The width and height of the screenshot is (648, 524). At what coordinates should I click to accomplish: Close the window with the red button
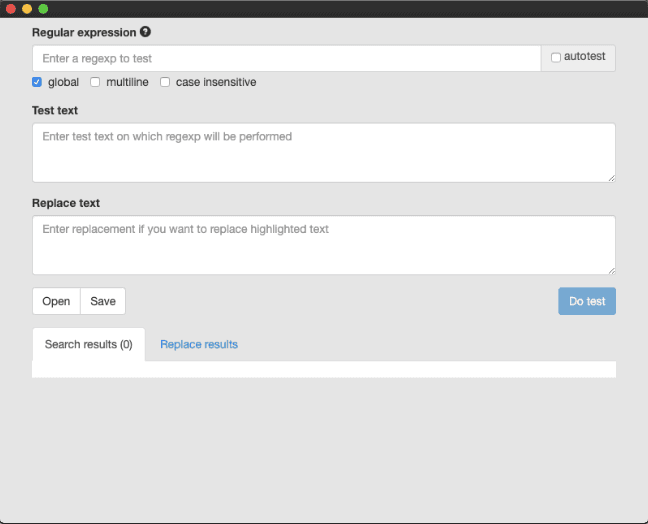click(x=11, y=8)
